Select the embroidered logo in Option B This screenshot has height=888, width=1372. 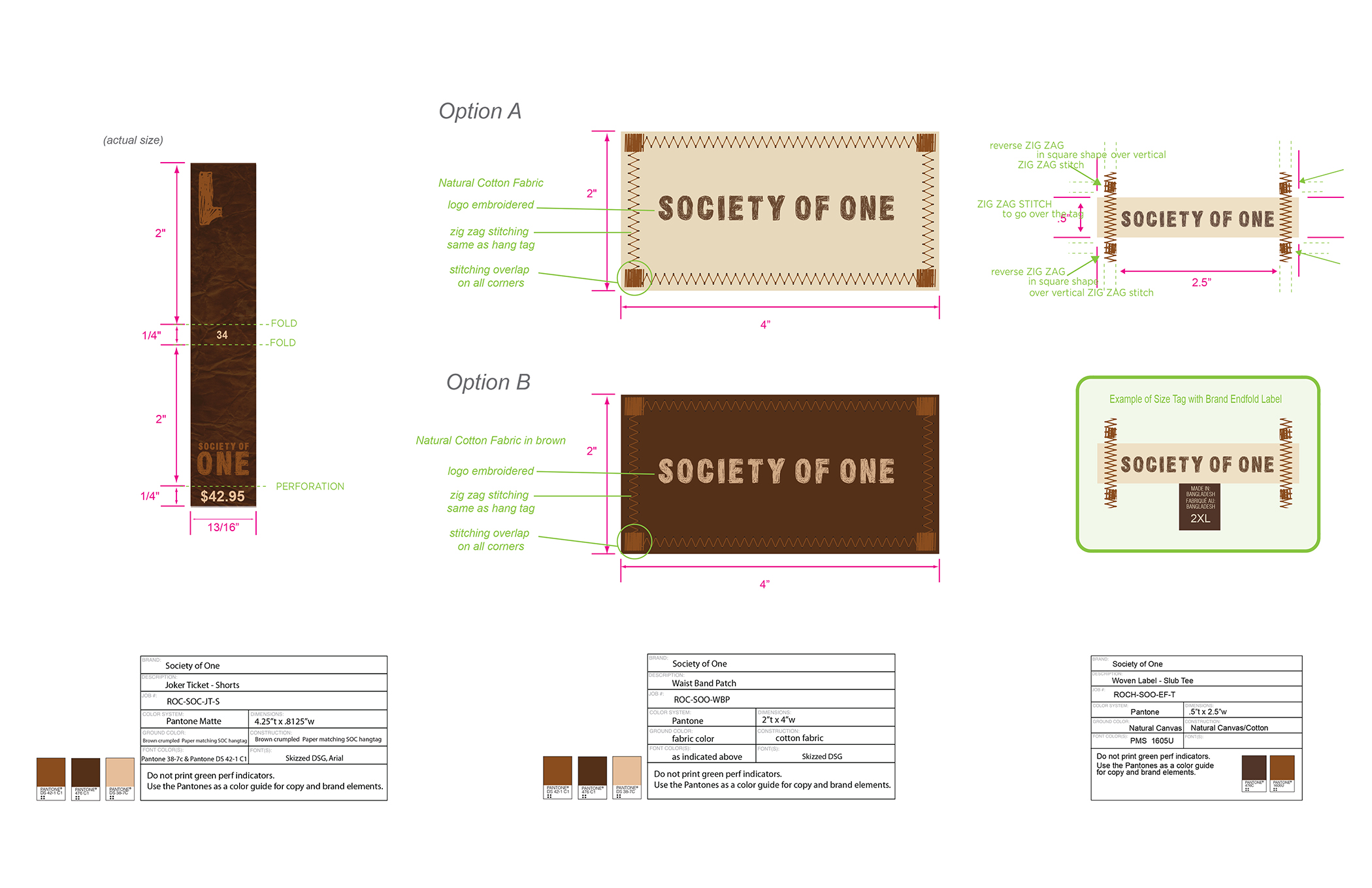click(x=776, y=469)
